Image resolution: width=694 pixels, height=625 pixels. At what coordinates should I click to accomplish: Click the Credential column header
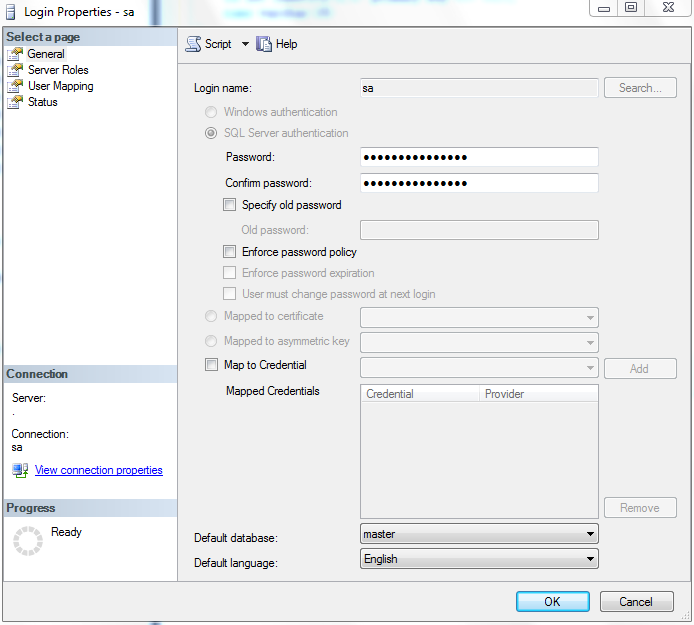pyautogui.click(x=420, y=394)
